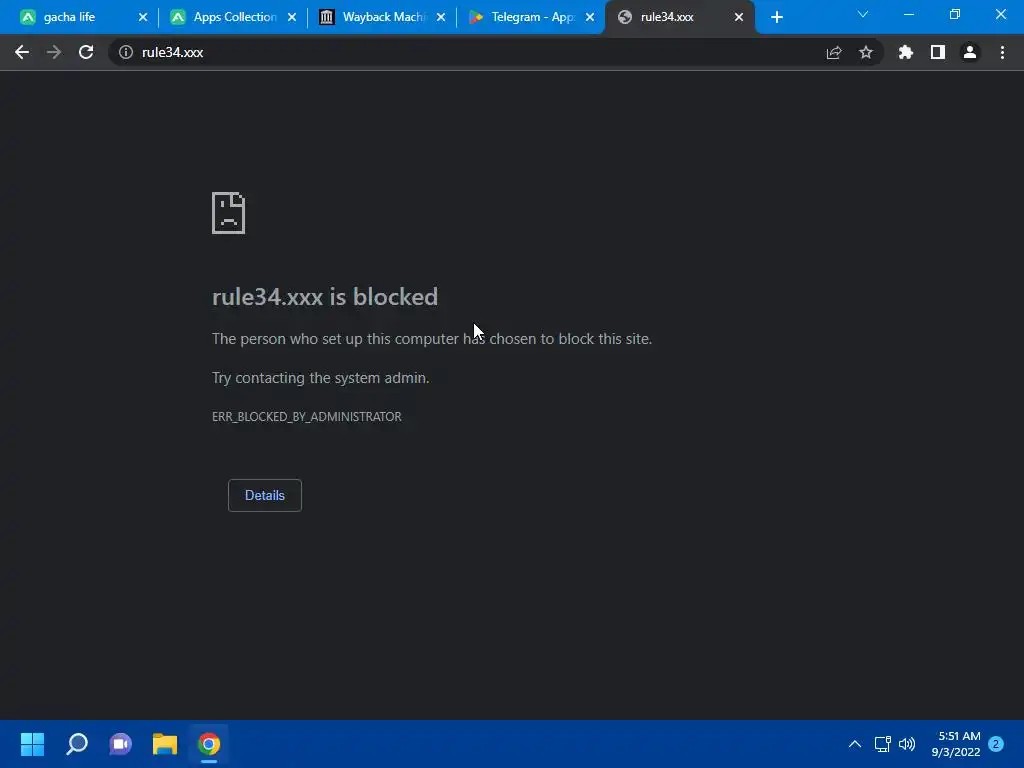The width and height of the screenshot is (1024, 768).
Task: Click the Chrome taskbar icon
Action: [x=209, y=744]
